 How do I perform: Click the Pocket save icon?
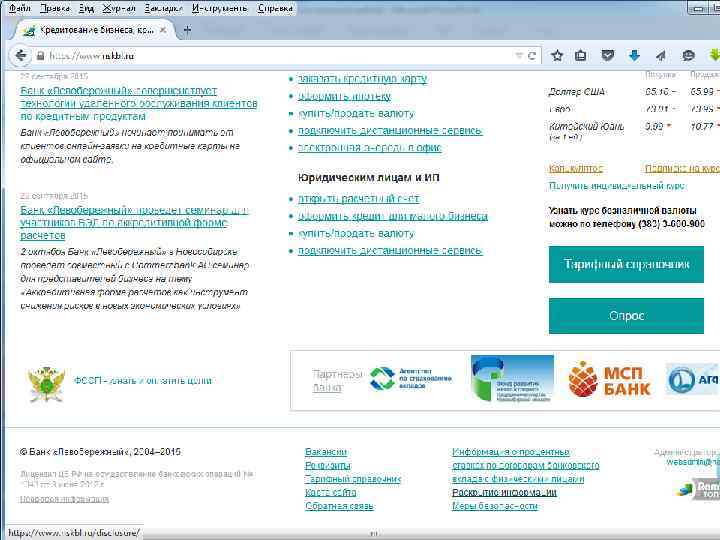608,56
